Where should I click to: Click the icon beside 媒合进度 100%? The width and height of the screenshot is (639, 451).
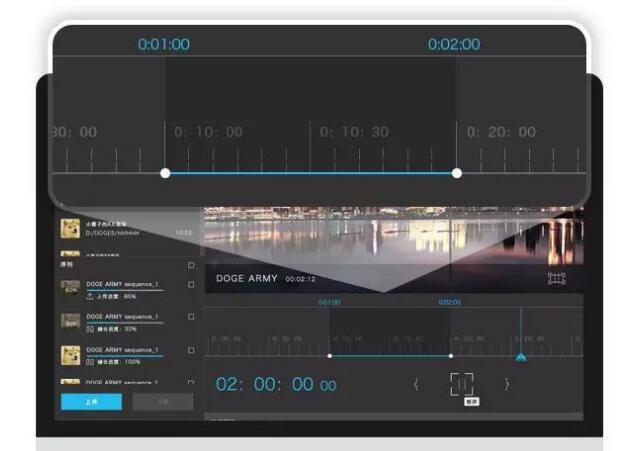pos(90,361)
